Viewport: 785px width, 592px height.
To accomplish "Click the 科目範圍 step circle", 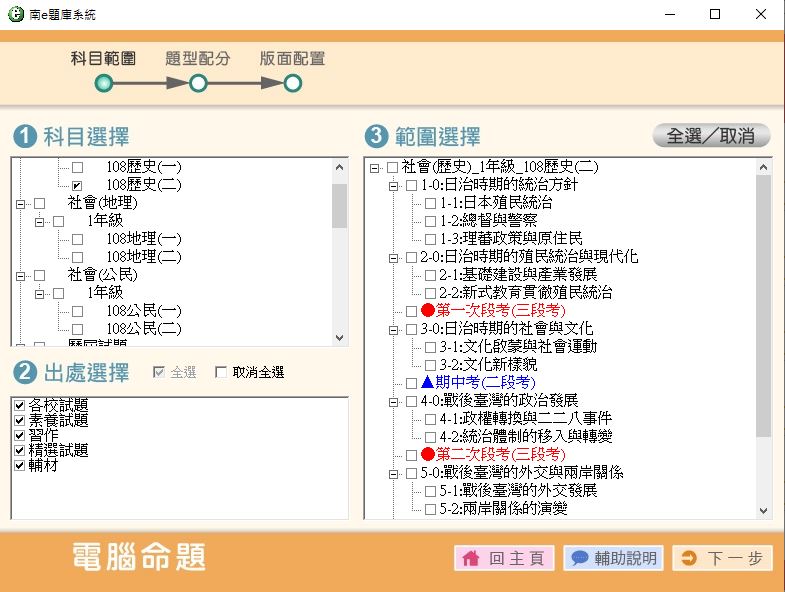I will pyautogui.click(x=103, y=84).
